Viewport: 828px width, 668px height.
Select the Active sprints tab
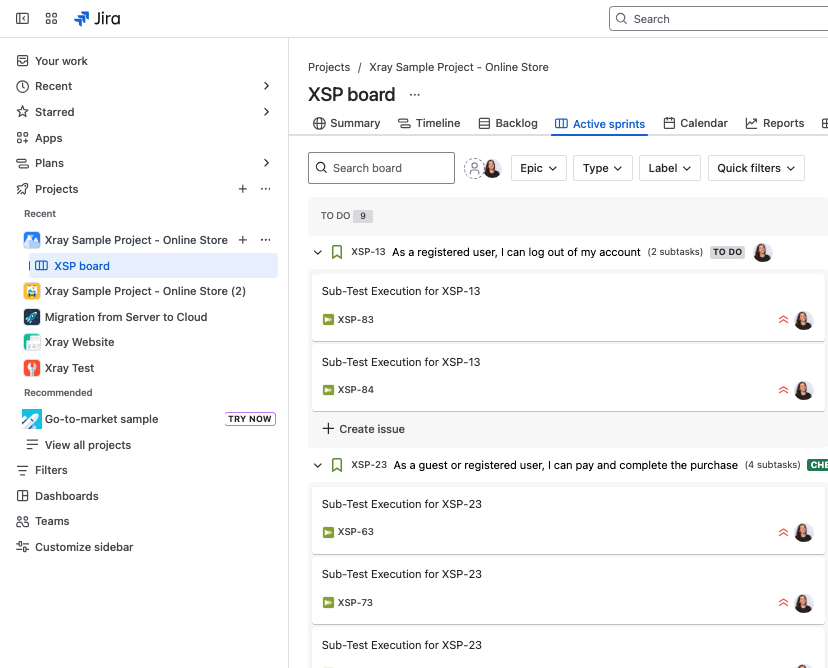pos(599,124)
